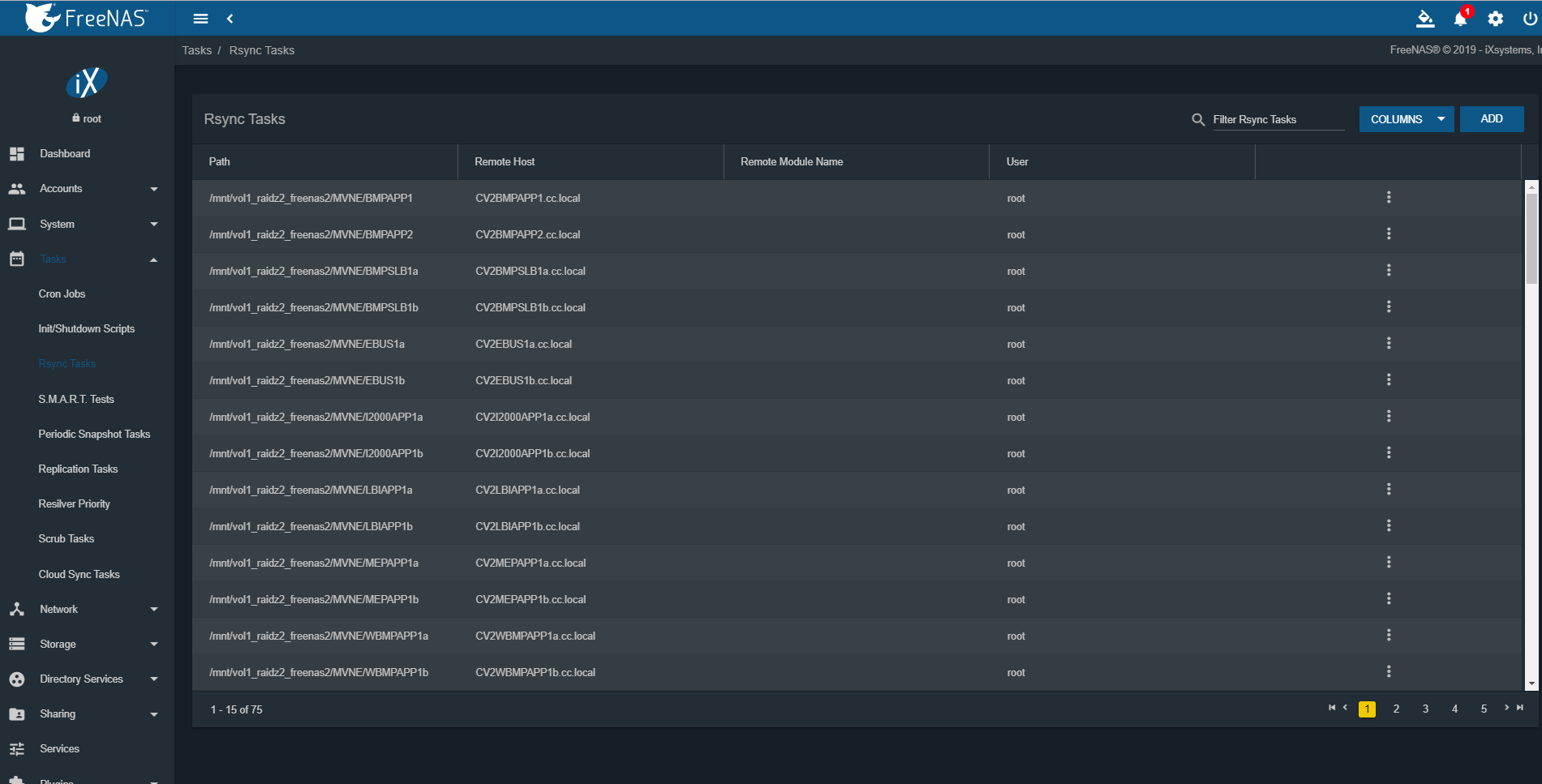
Task: Toggle the hamburger sidebar menu icon
Action: click(x=200, y=19)
